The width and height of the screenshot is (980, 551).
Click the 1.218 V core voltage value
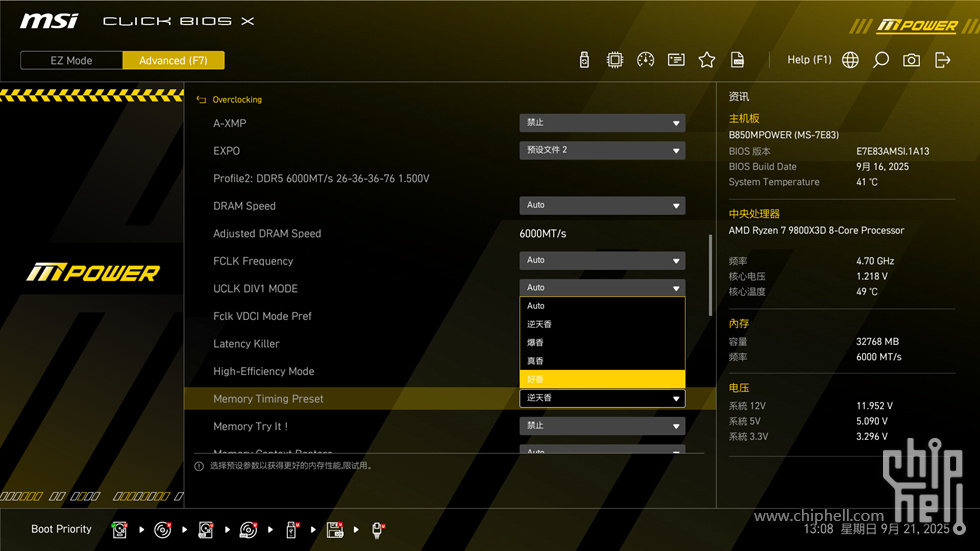click(872, 276)
